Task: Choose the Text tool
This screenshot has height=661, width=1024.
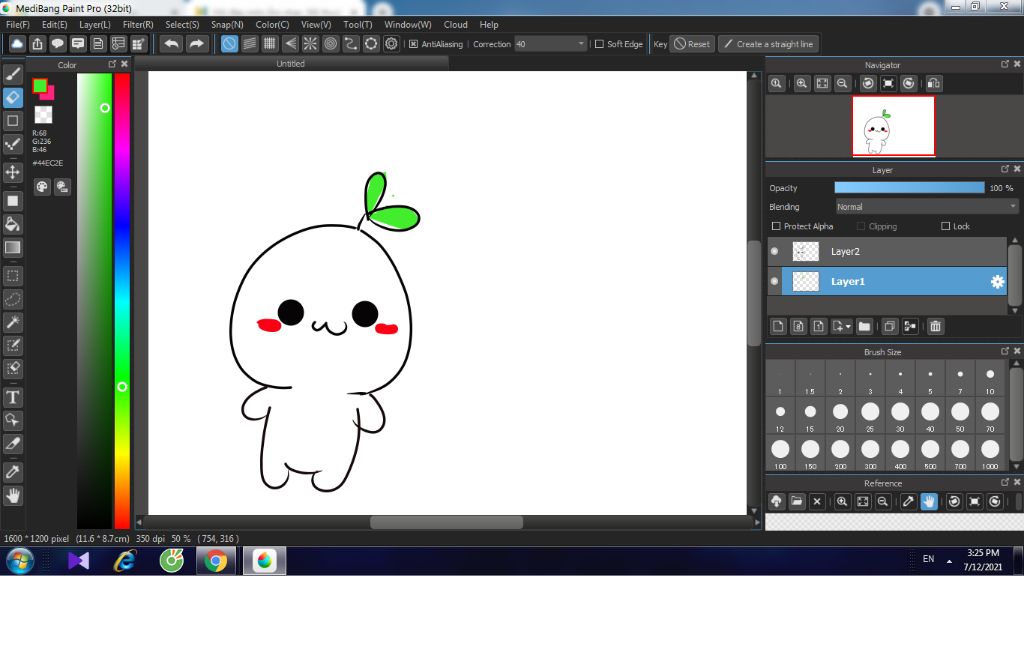Action: 13,397
